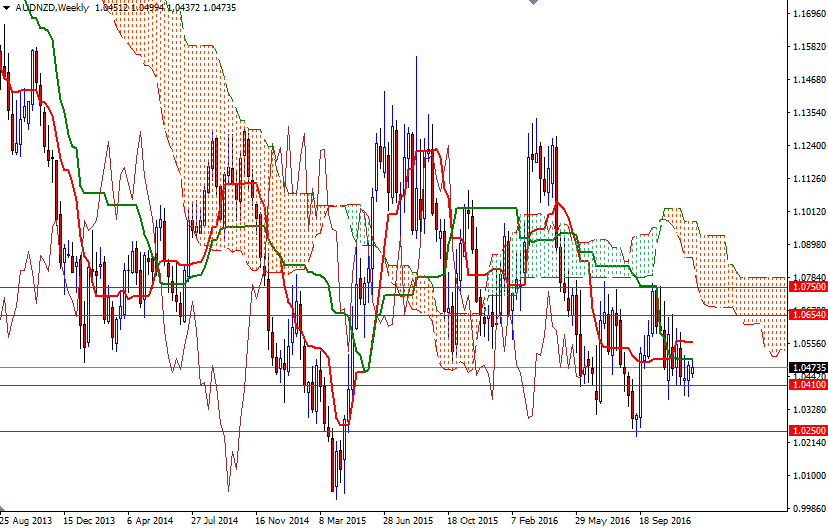Click the 1.15820 price scale value
This screenshot has width=828, height=528.
tap(809, 47)
